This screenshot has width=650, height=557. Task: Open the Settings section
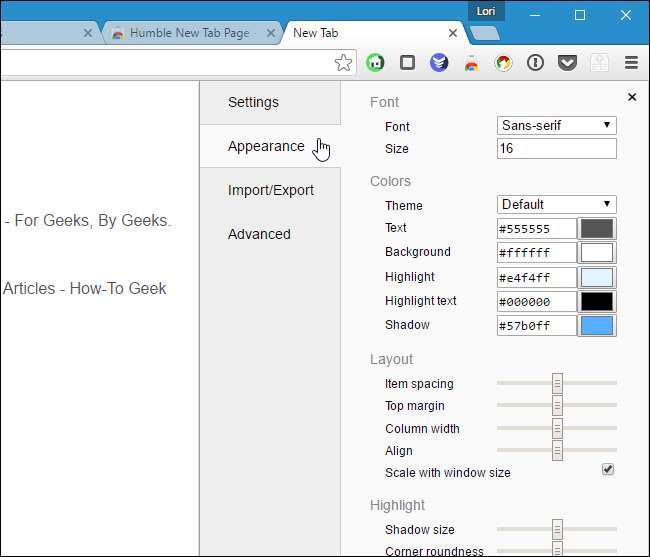tap(270, 102)
